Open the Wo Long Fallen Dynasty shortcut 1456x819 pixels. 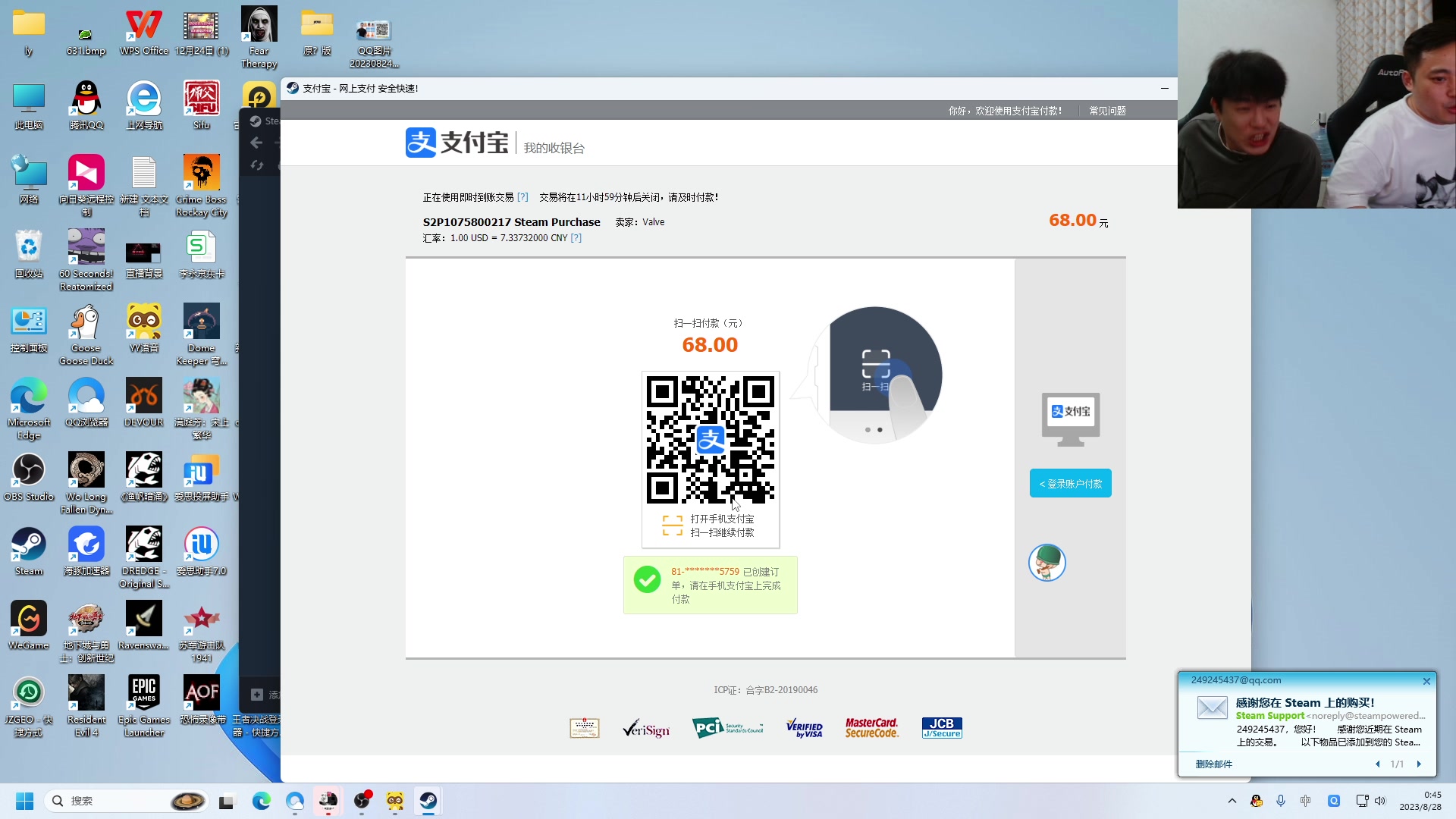(86, 484)
